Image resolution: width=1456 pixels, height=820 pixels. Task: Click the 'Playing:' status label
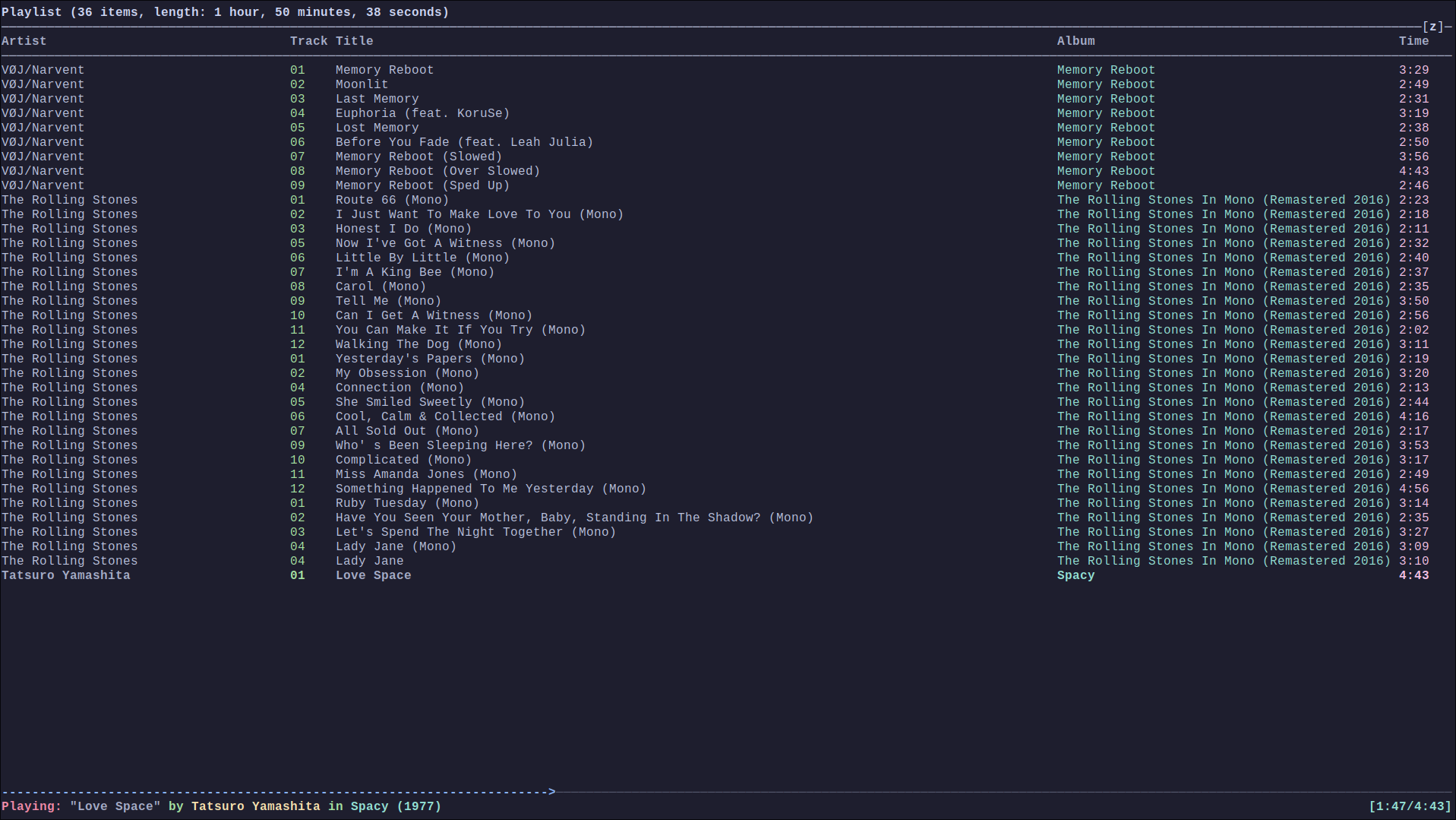(31, 806)
